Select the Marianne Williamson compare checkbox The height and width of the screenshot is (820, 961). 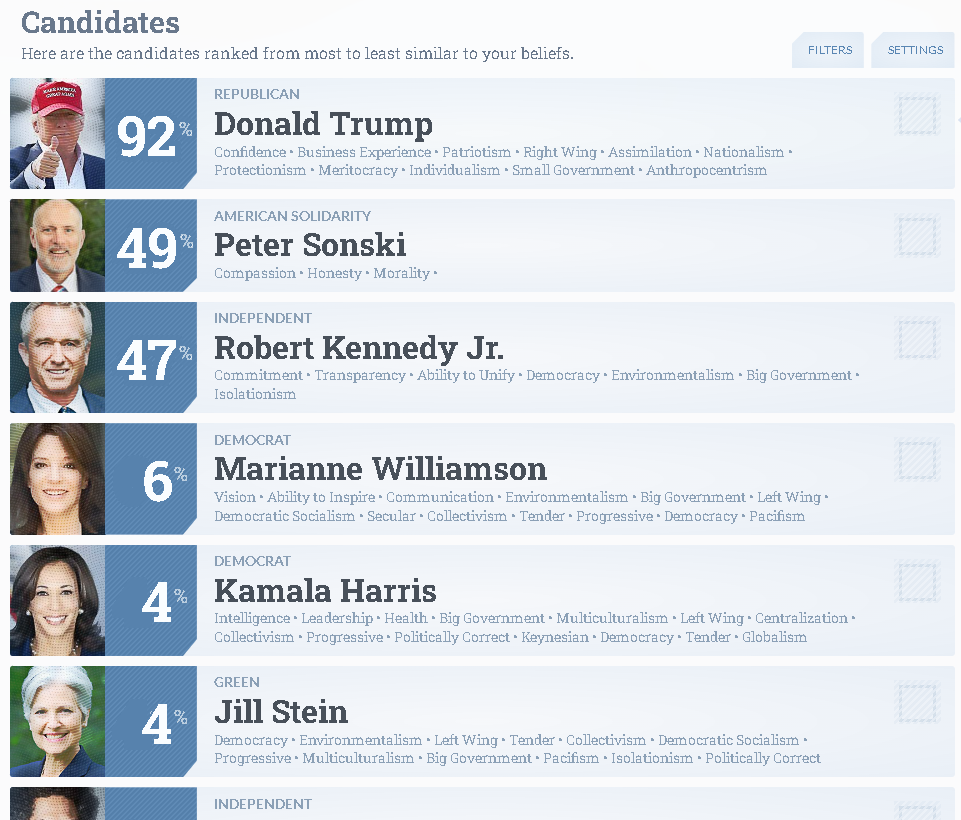(x=916, y=460)
